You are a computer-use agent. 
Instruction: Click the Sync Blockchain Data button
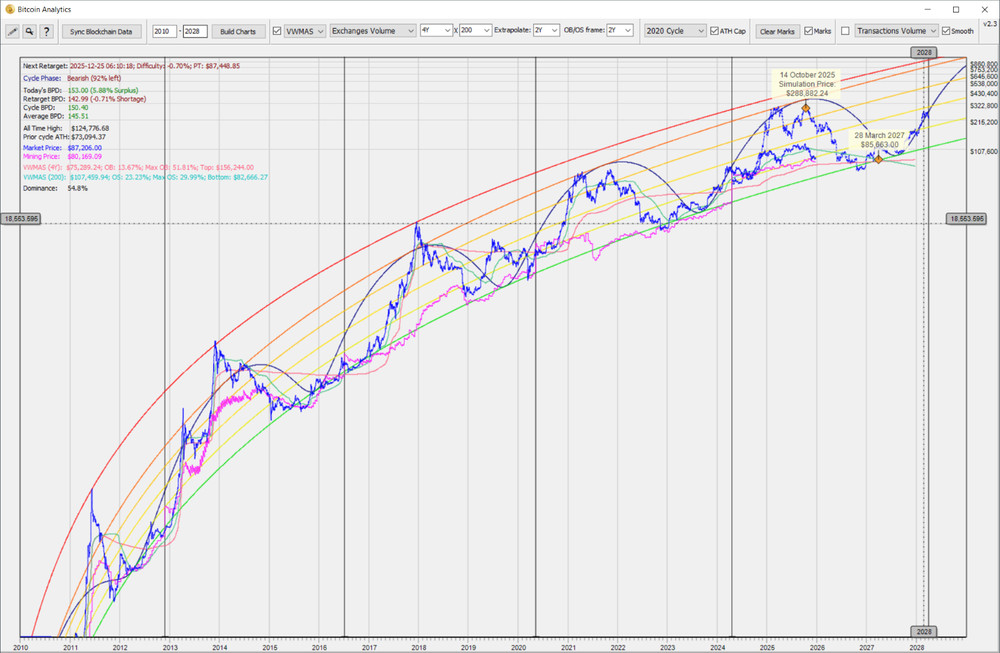click(101, 31)
